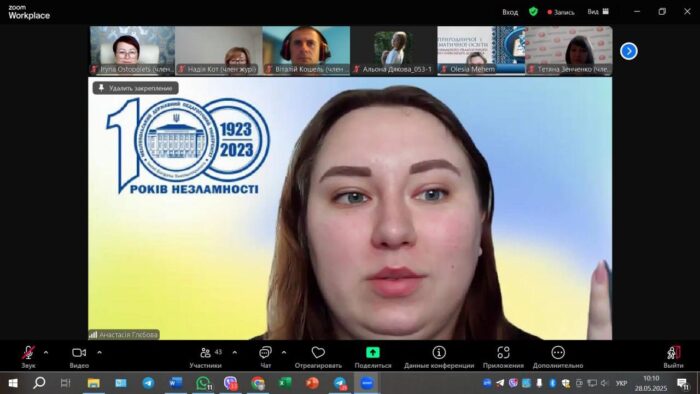
Task: Open the Участники participants panel
Action: [x=206, y=357]
